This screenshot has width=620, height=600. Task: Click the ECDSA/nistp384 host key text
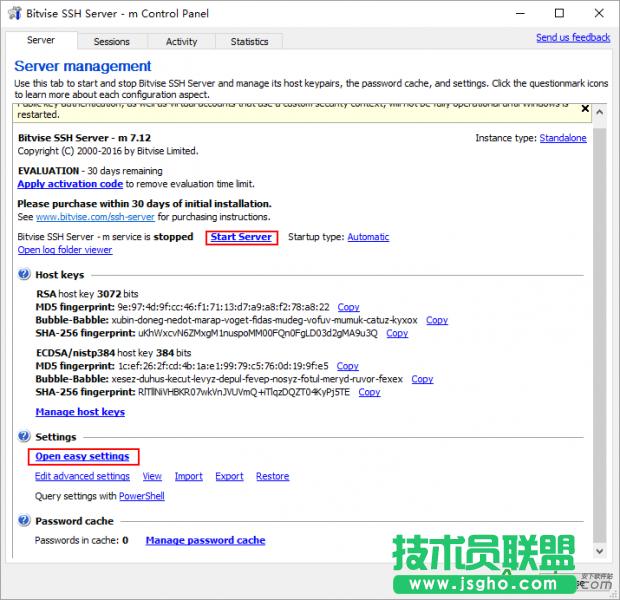(113, 353)
